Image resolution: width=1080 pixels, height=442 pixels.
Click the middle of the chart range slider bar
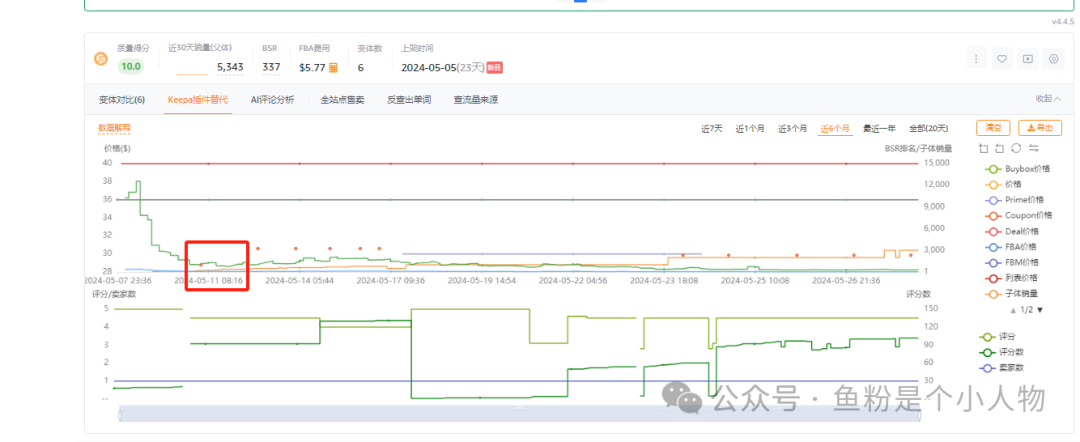coord(520,414)
